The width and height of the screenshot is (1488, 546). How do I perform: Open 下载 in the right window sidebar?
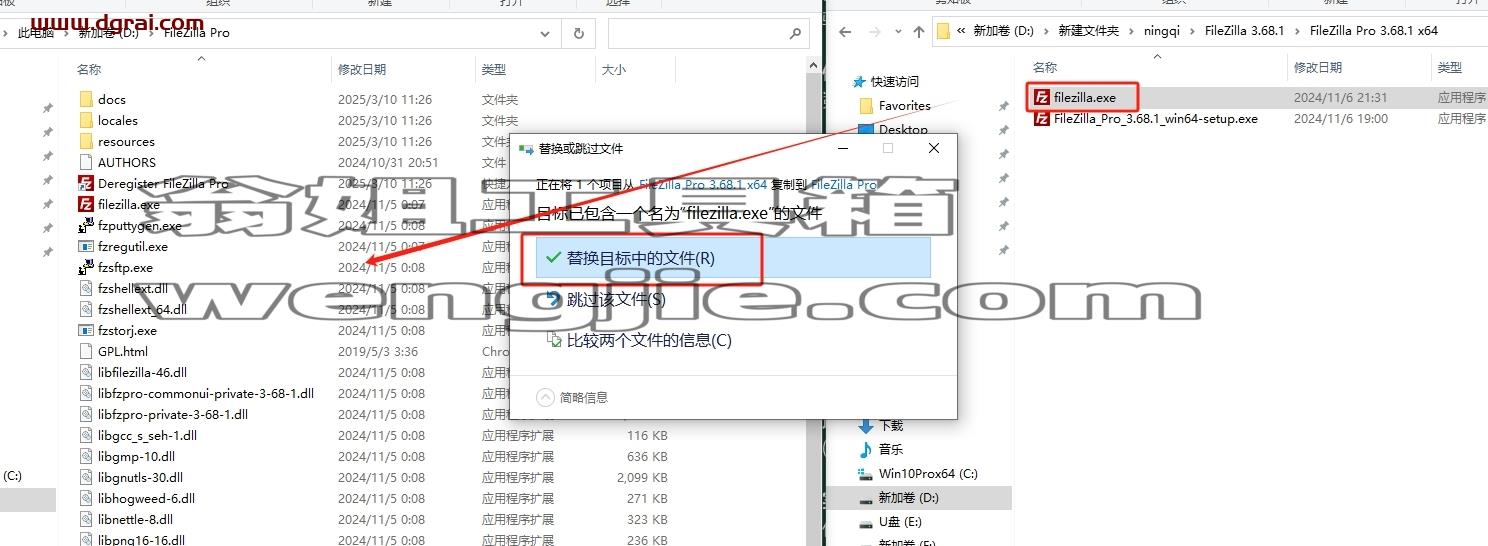pyautogui.click(x=891, y=426)
